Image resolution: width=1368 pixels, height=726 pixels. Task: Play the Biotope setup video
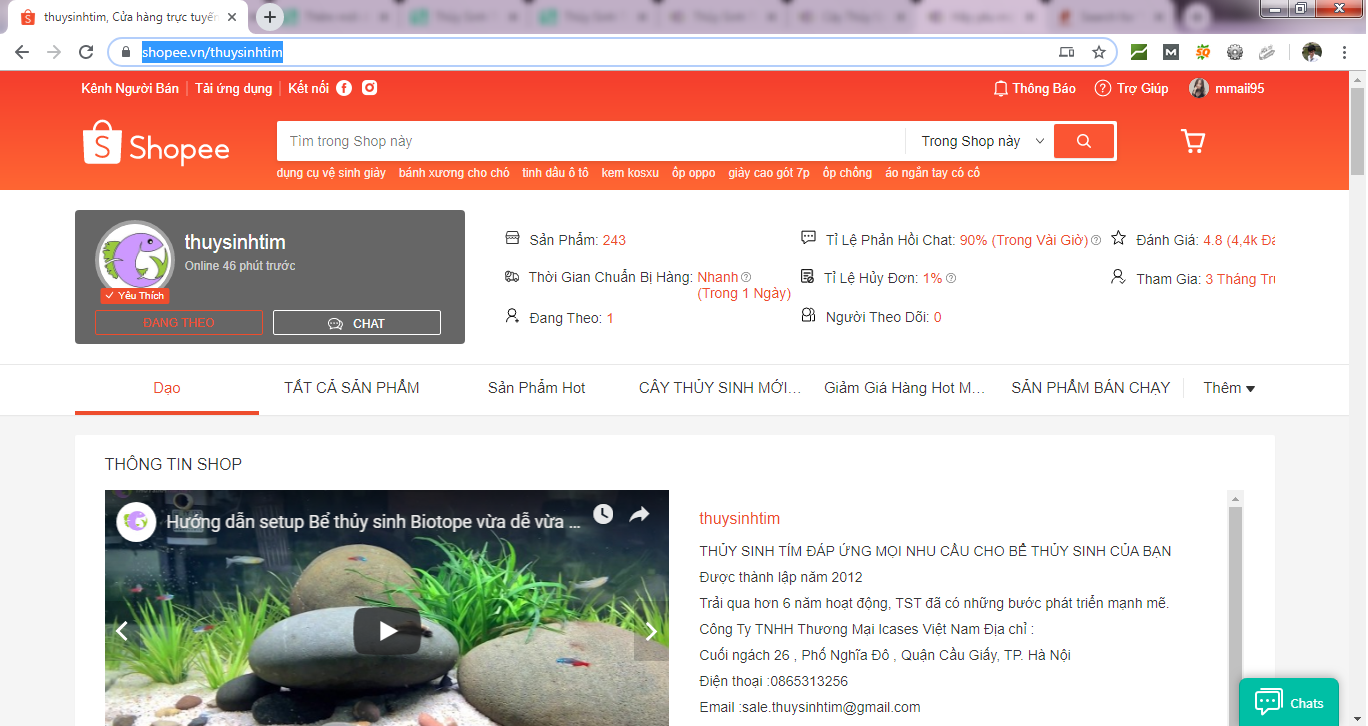pos(387,631)
